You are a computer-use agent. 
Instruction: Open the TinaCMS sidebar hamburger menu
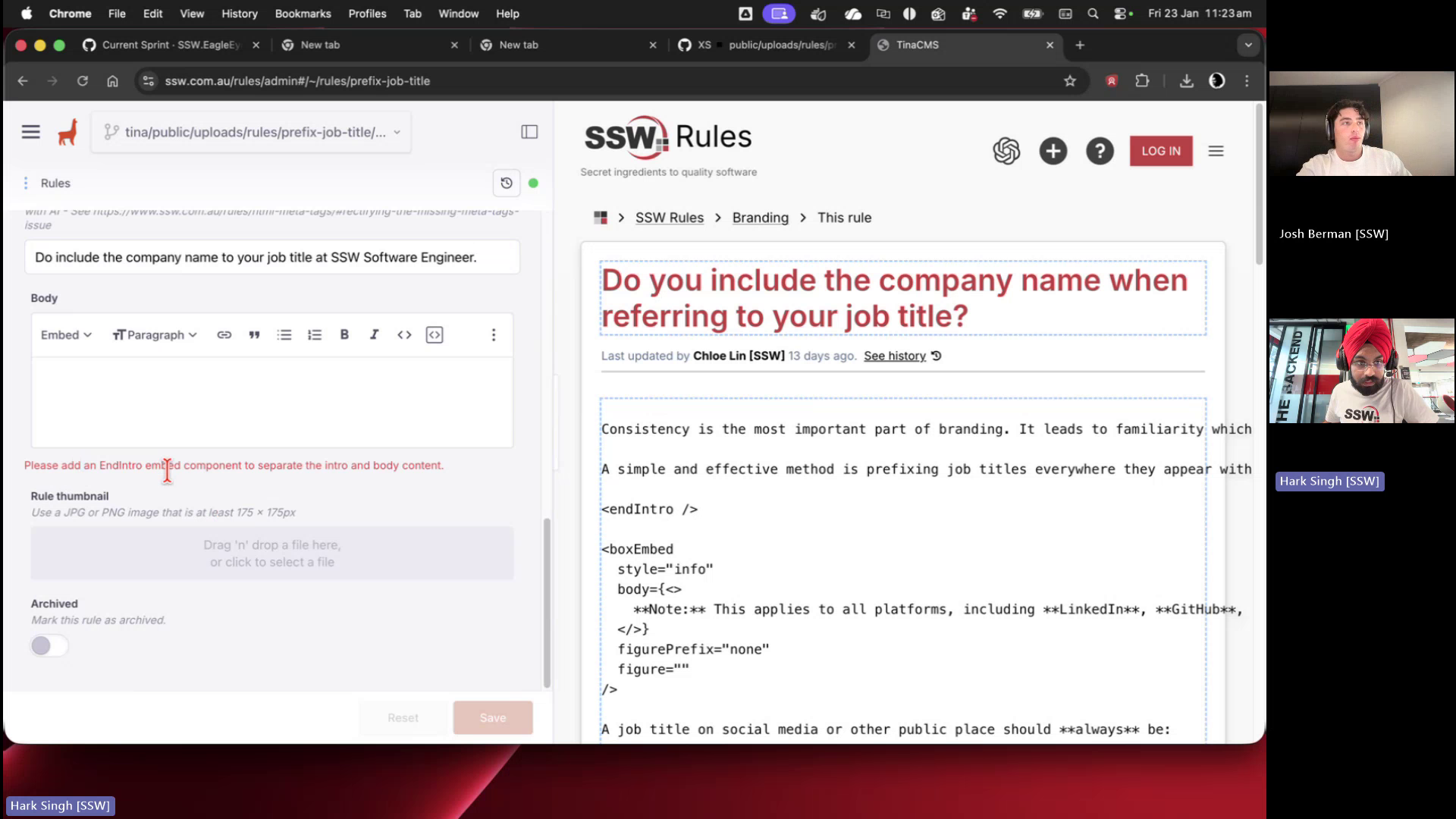coord(30,131)
